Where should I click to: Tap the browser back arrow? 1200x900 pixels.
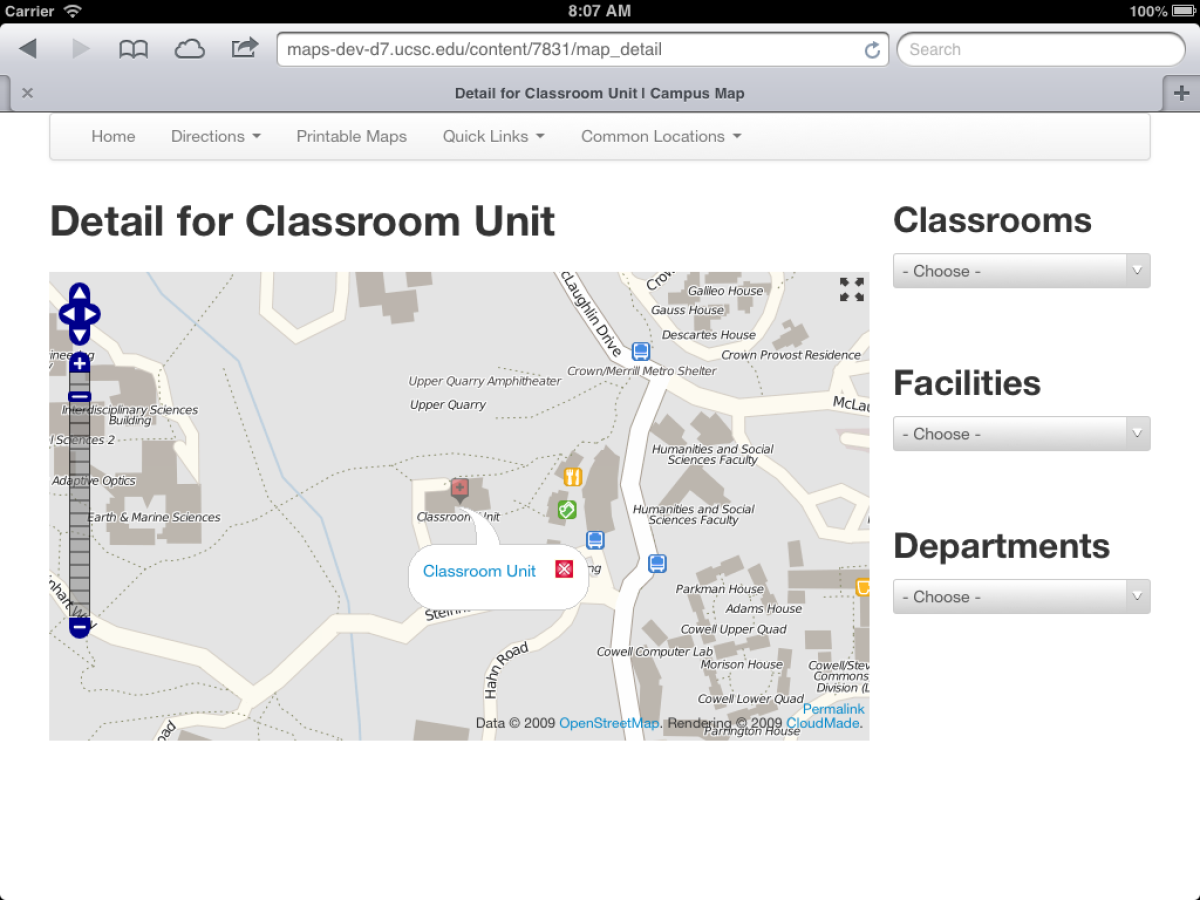point(28,49)
